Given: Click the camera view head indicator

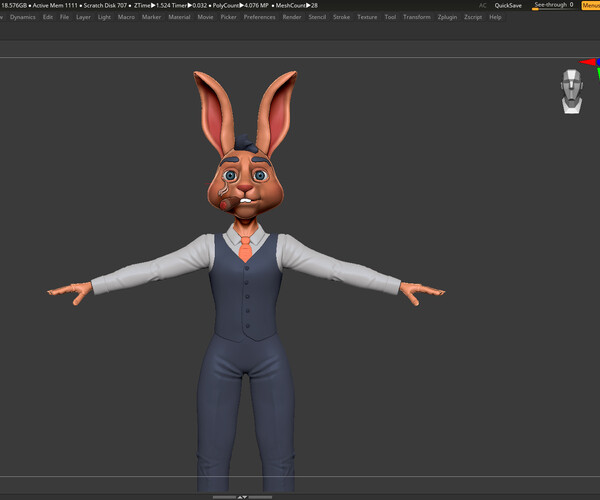Looking at the screenshot, I should coord(572,91).
